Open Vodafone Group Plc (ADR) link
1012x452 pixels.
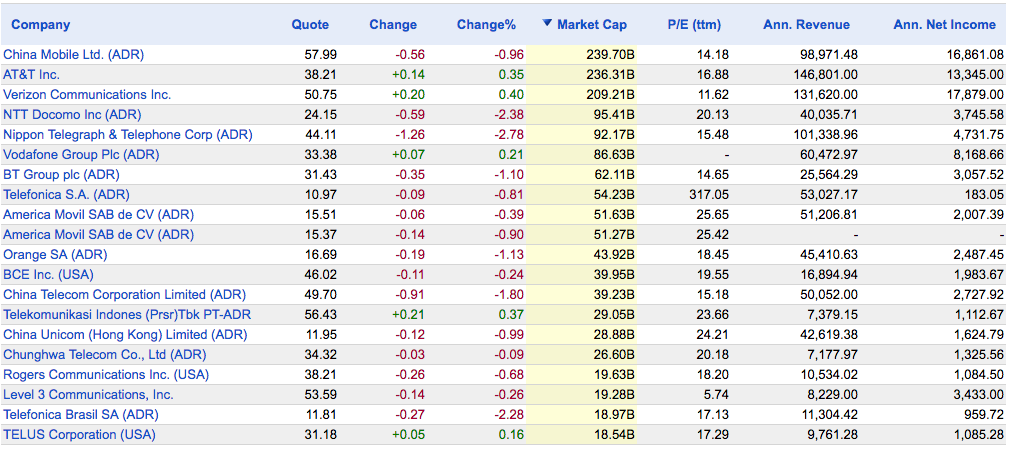coord(81,155)
